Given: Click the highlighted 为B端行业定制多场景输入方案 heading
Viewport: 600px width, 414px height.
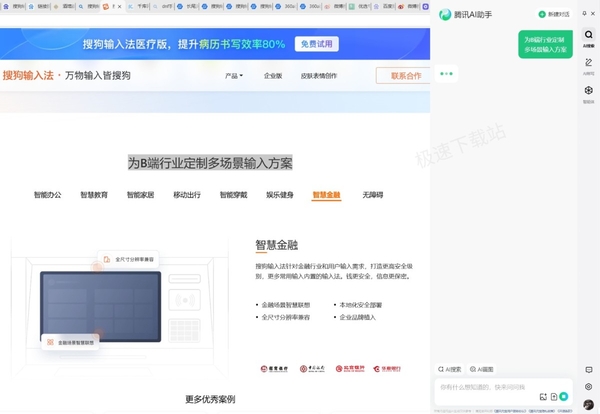Looking at the screenshot, I should [x=210, y=163].
